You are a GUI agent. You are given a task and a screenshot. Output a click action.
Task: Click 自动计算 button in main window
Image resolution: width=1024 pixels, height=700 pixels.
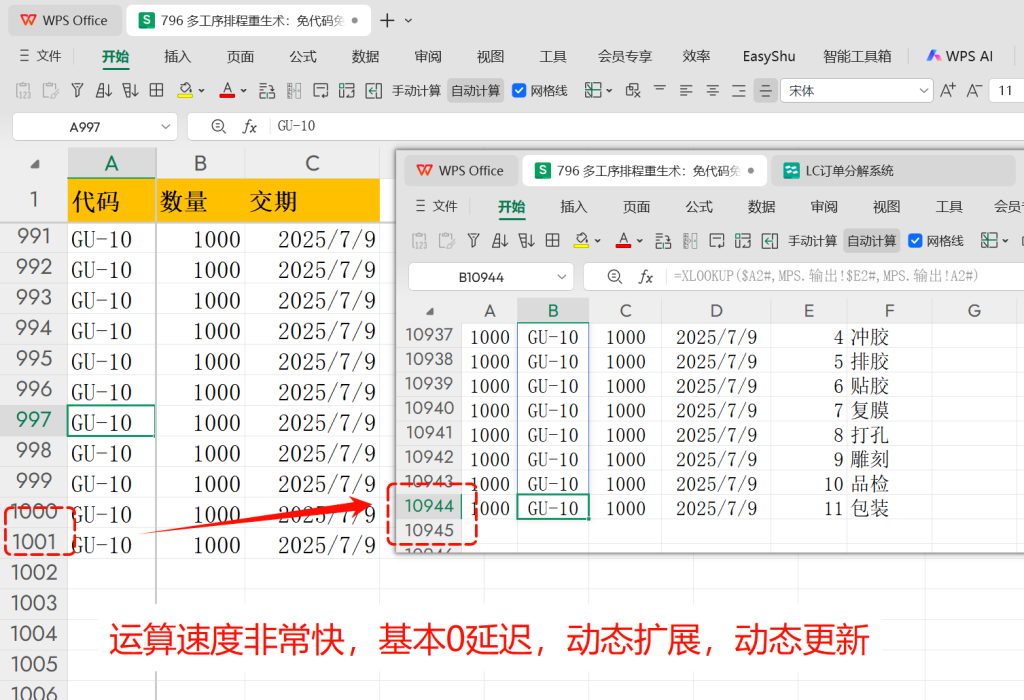[x=475, y=91]
